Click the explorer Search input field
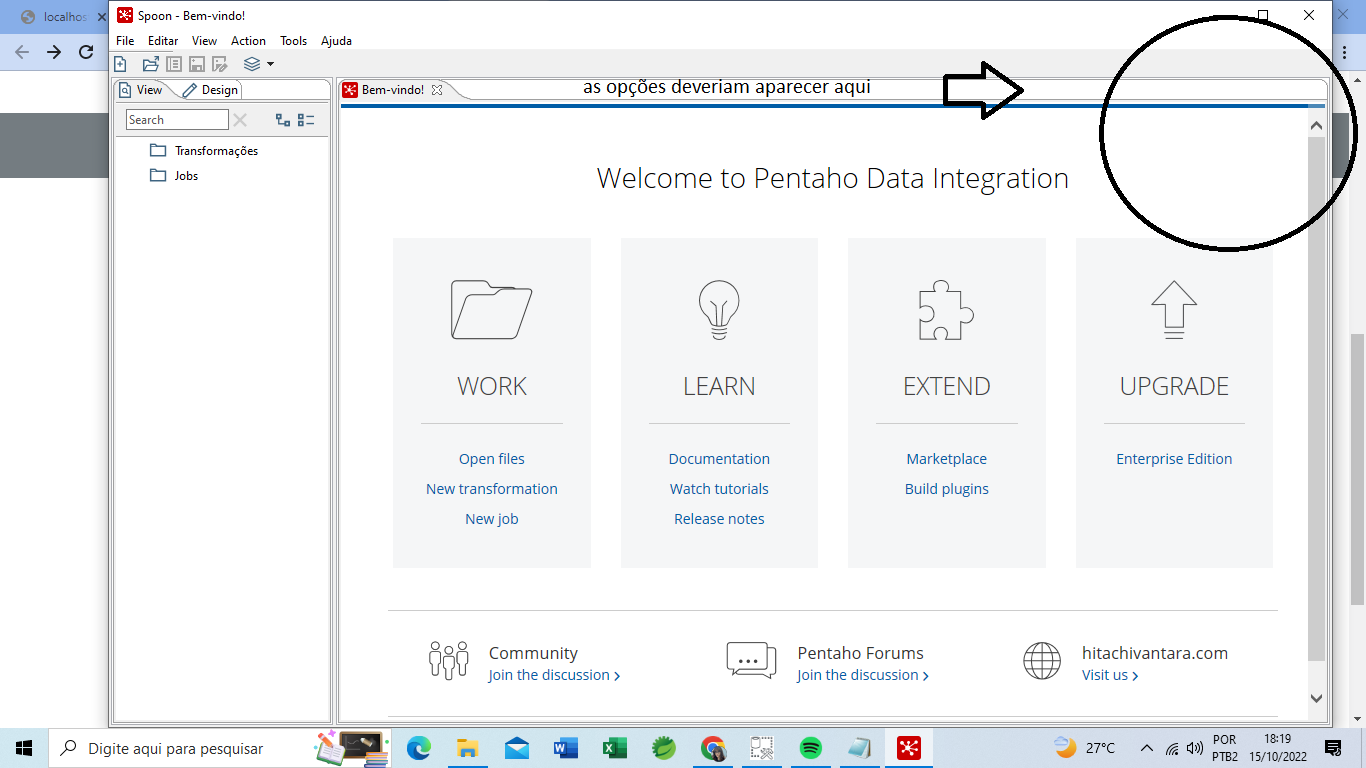1366x768 pixels. point(177,120)
